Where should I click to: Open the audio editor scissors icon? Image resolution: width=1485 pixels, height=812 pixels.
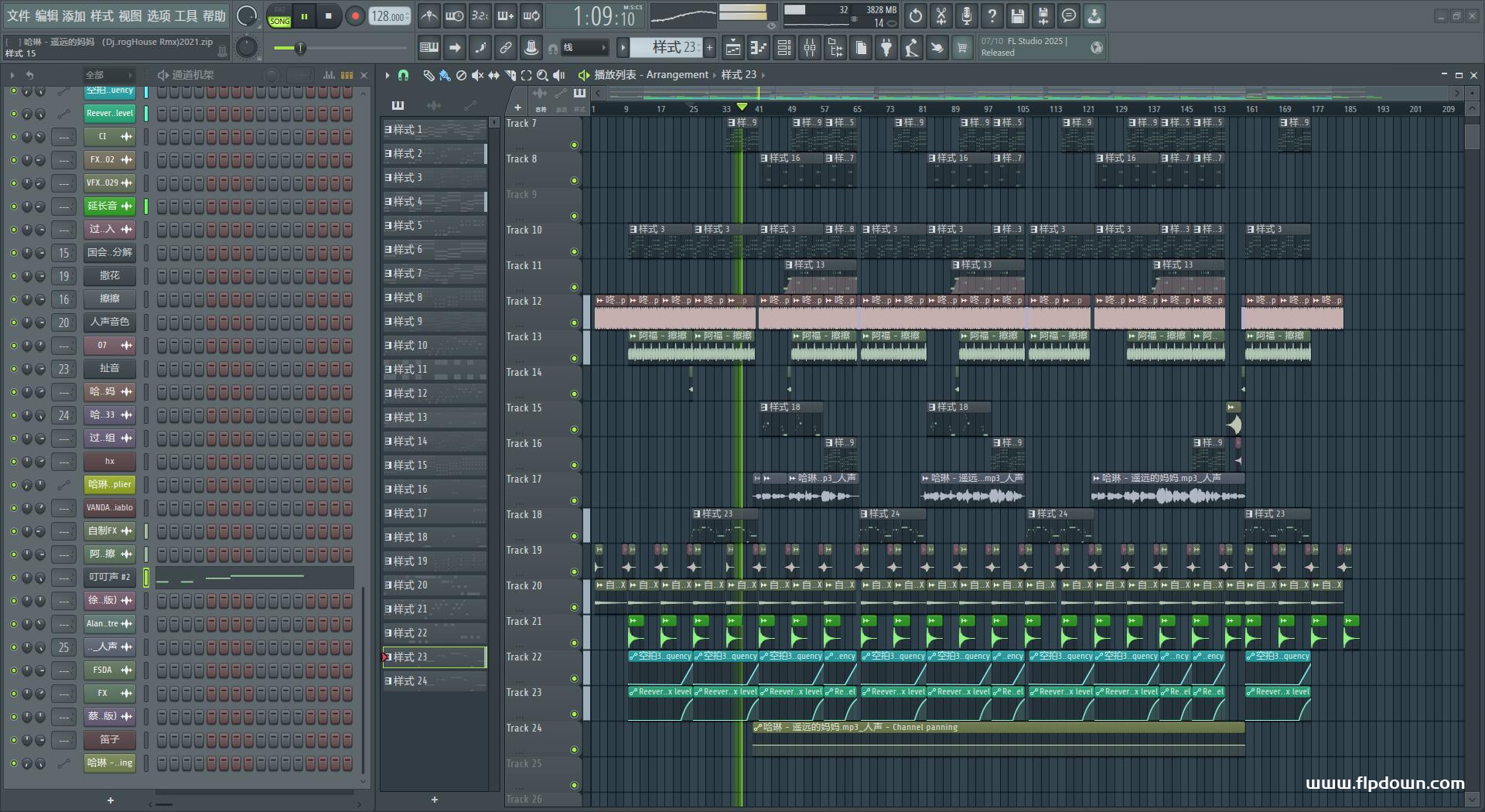[941, 15]
